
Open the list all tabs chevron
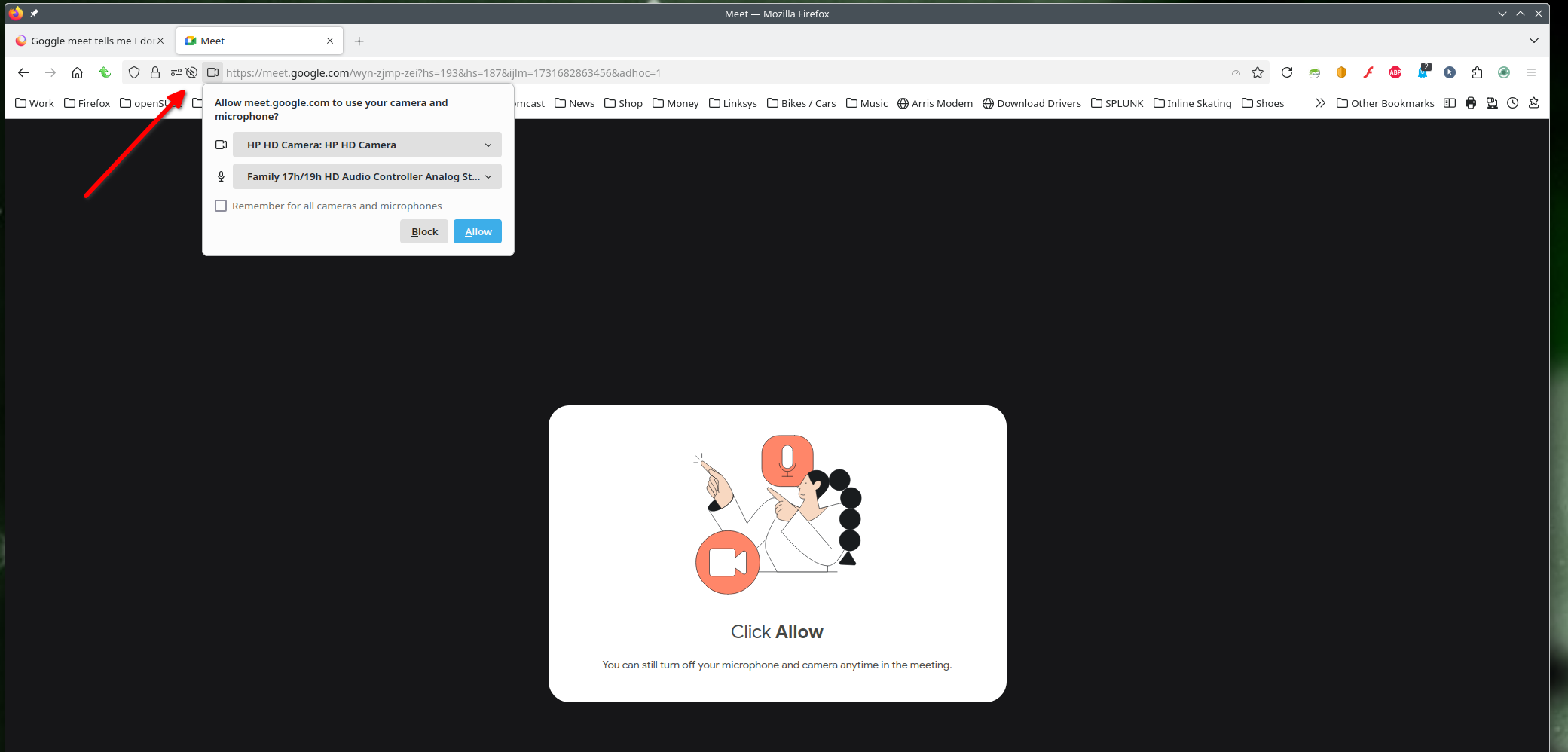click(x=1534, y=41)
